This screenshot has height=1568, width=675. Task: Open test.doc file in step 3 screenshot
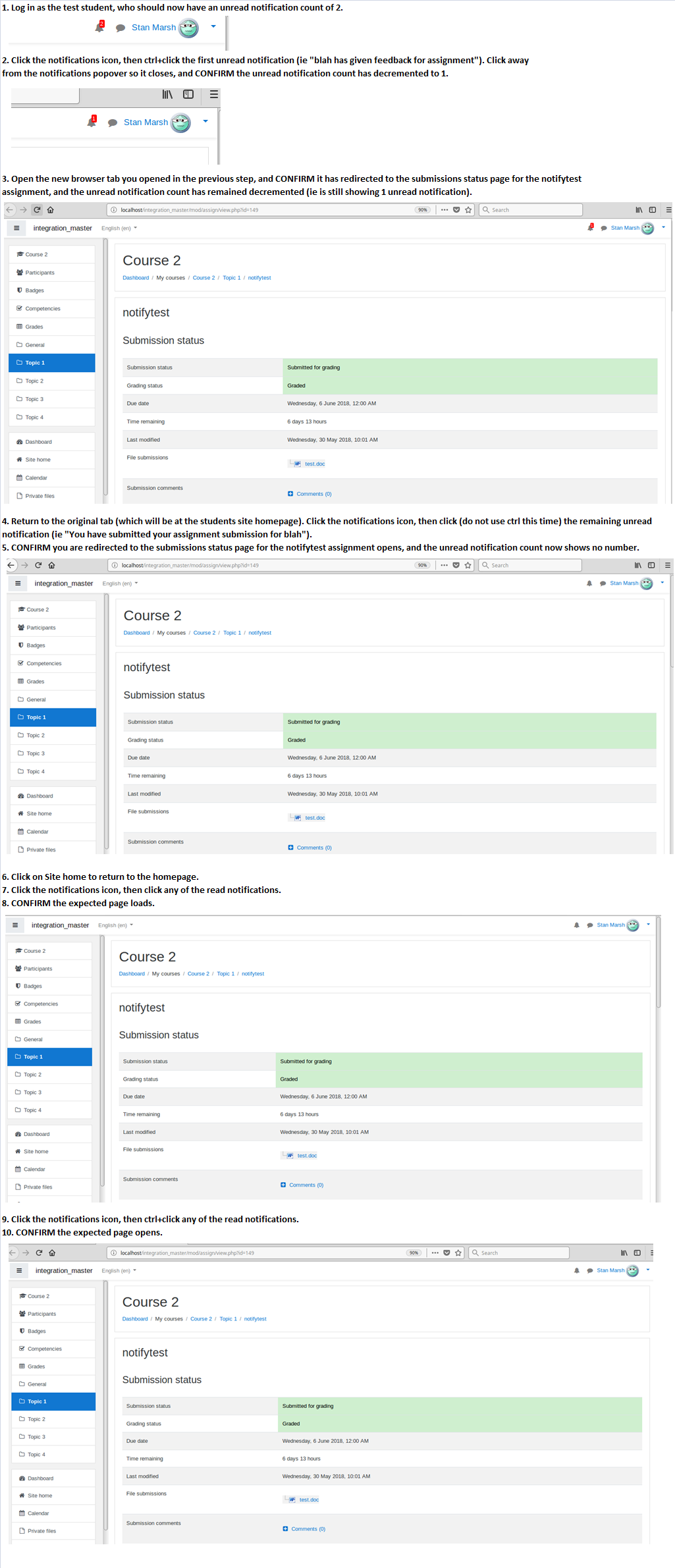pyautogui.click(x=315, y=464)
